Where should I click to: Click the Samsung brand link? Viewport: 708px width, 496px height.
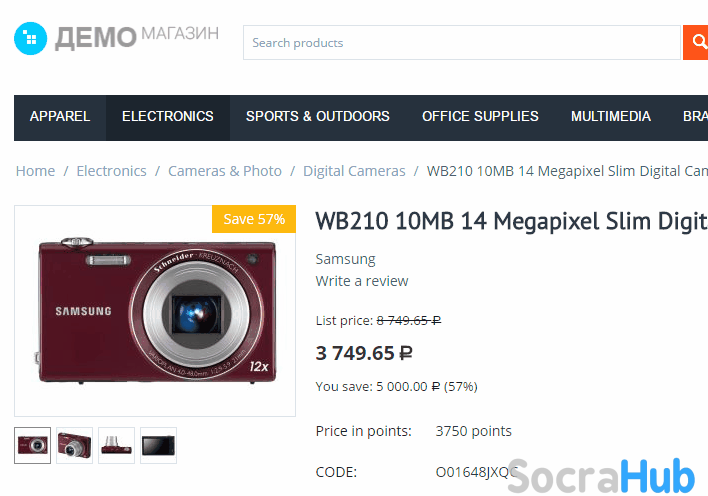(345, 259)
